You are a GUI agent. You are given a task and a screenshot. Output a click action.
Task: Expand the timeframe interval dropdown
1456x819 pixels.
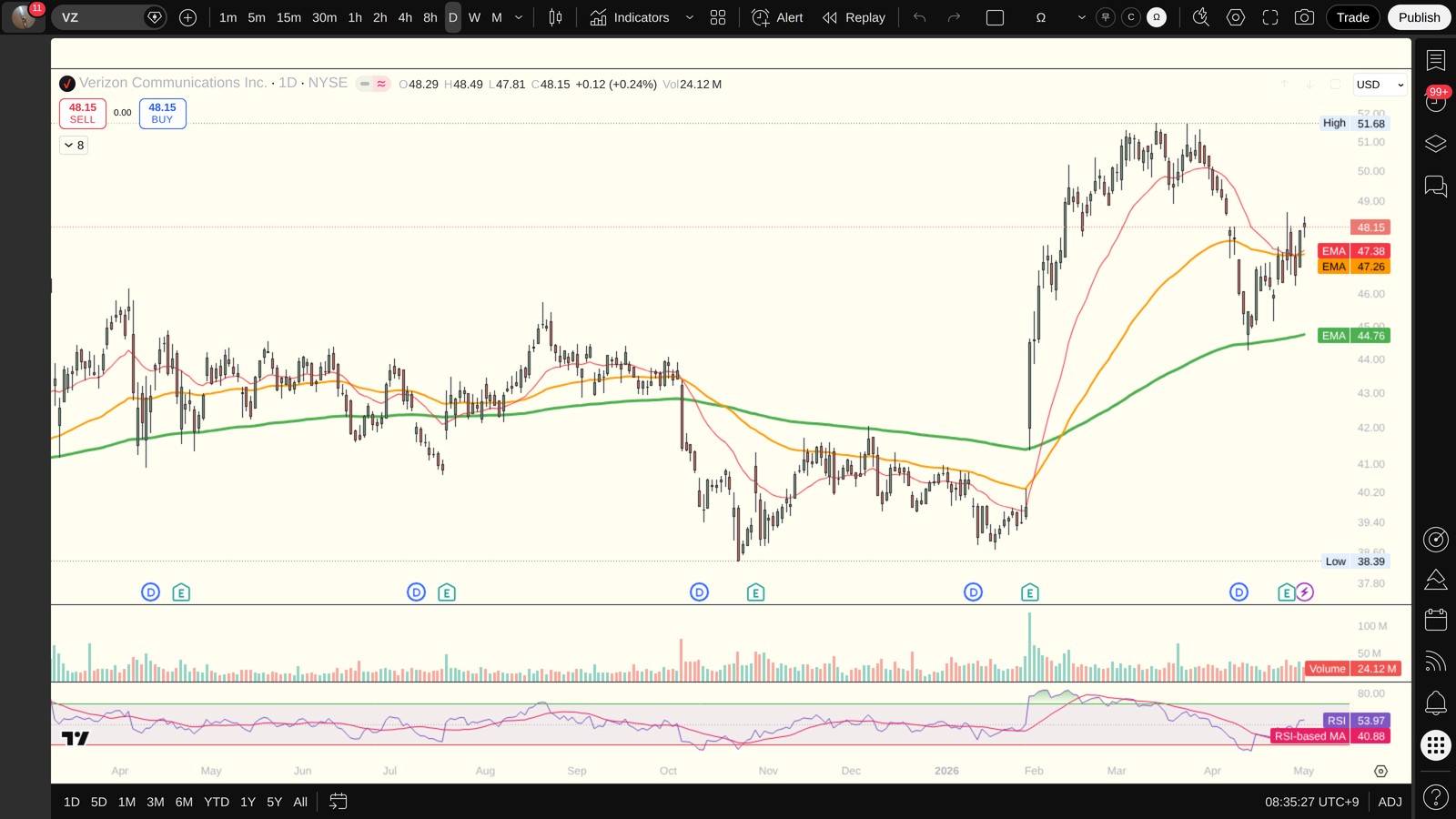click(520, 17)
